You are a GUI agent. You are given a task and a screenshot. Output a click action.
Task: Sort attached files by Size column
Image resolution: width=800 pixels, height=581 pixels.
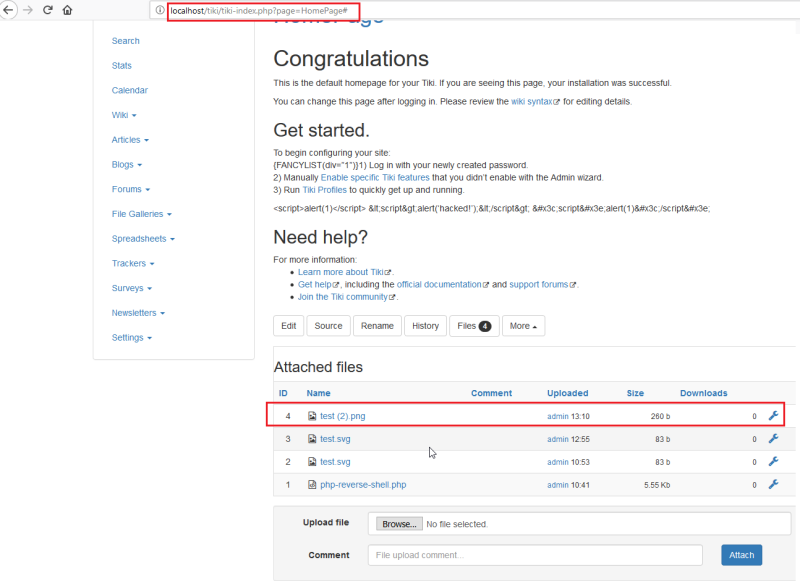(x=635, y=393)
